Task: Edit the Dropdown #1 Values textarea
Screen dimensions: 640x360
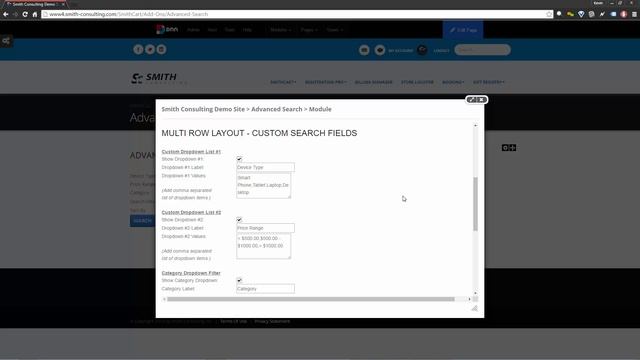Action: 264,185
